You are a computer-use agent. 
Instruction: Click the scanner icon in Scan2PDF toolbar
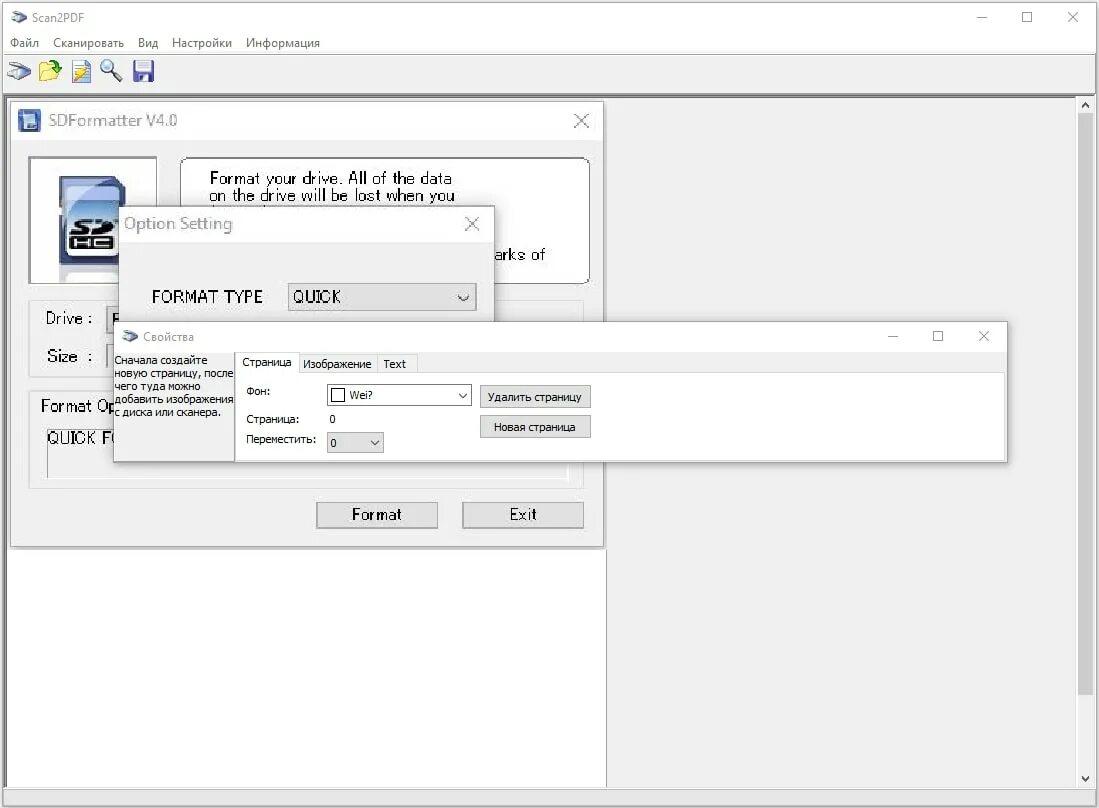tap(19, 71)
